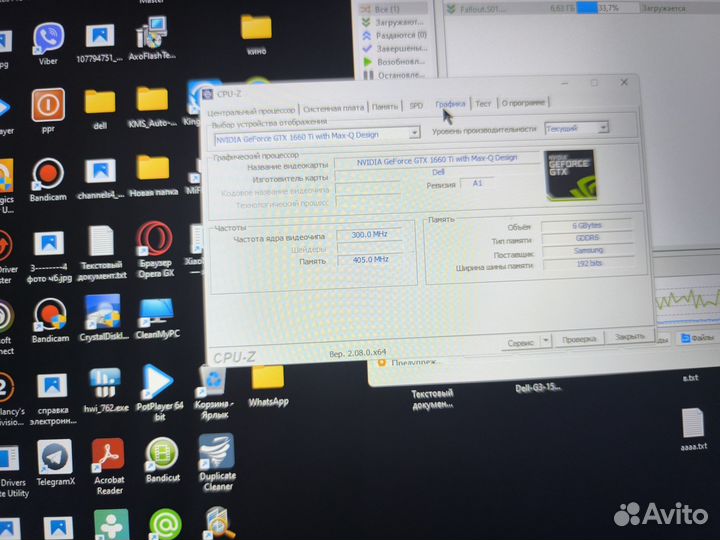Switch to Центральный процессор tab in CPU-Z
This screenshot has width=720, height=540.
coord(251,111)
